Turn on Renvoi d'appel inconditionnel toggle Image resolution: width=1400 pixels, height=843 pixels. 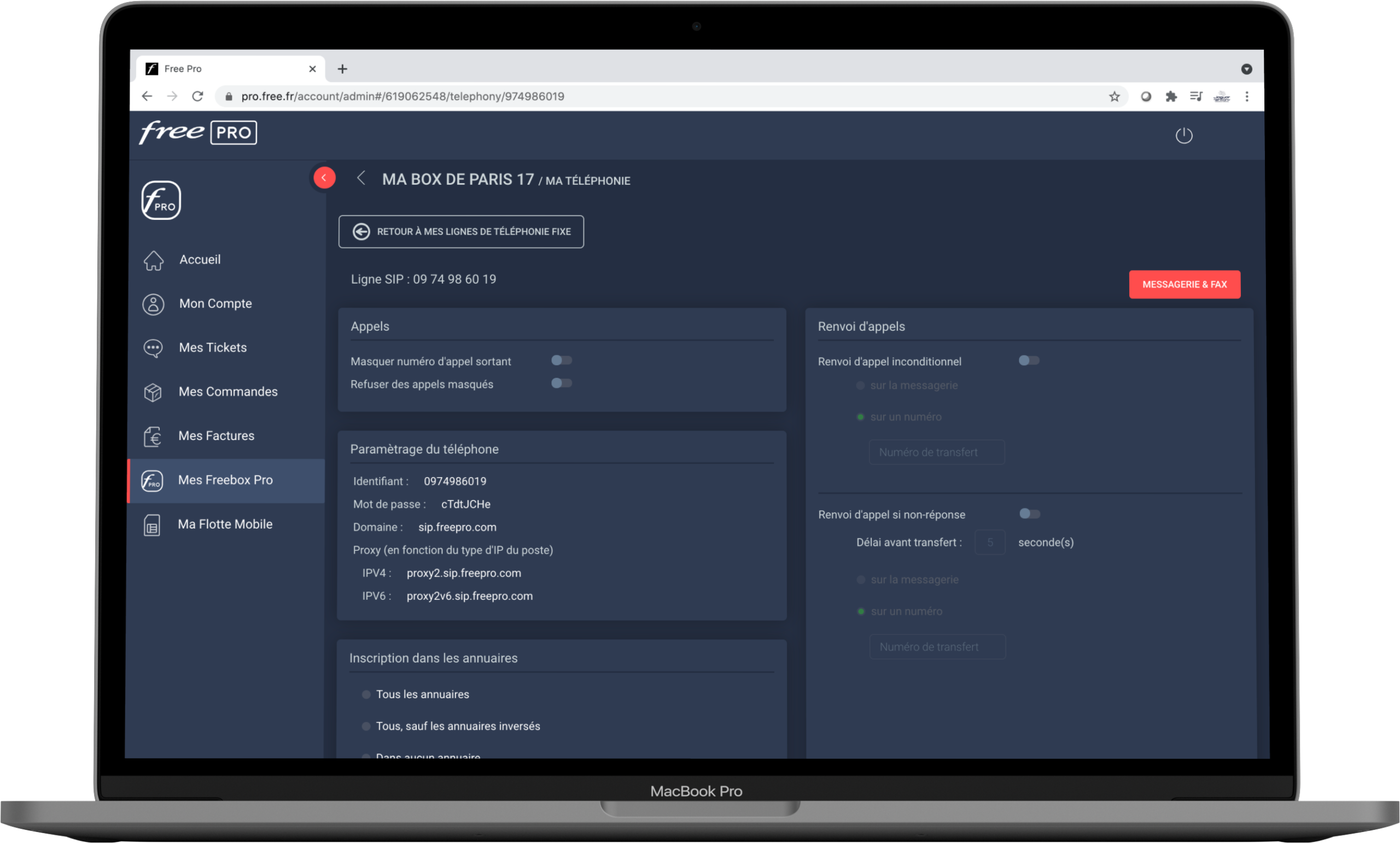pos(1029,360)
